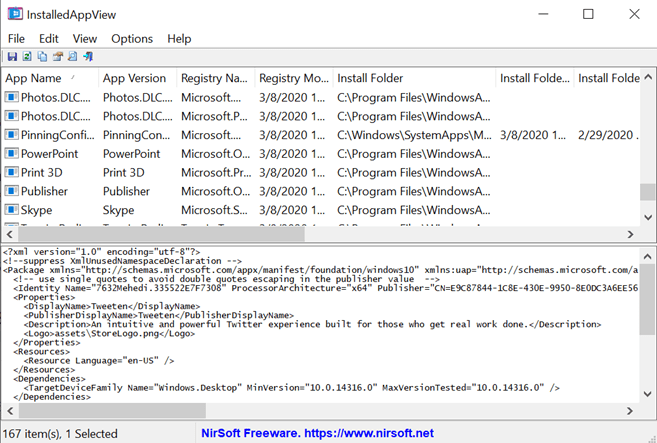The height and width of the screenshot is (443, 657).
Task: Sort by the Registry Mo... column header
Action: [x=294, y=78]
